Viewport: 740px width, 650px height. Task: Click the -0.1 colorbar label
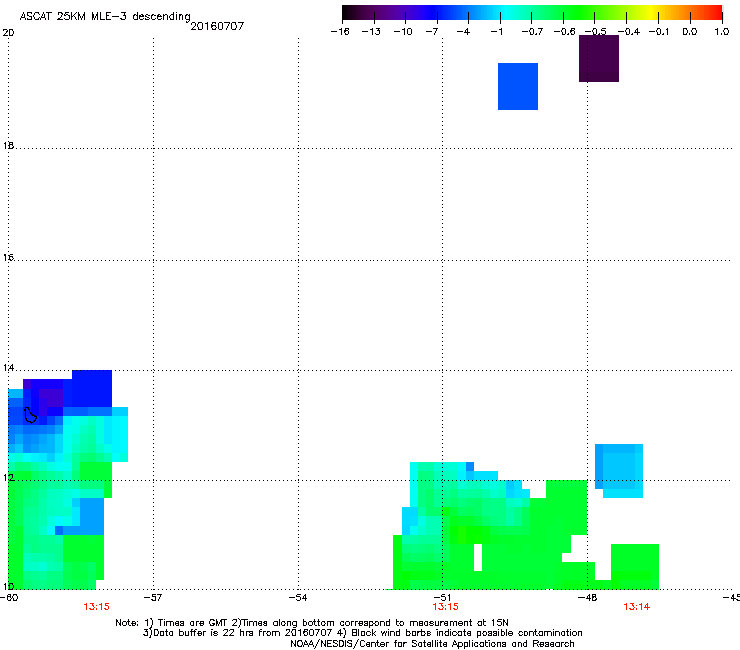click(659, 32)
